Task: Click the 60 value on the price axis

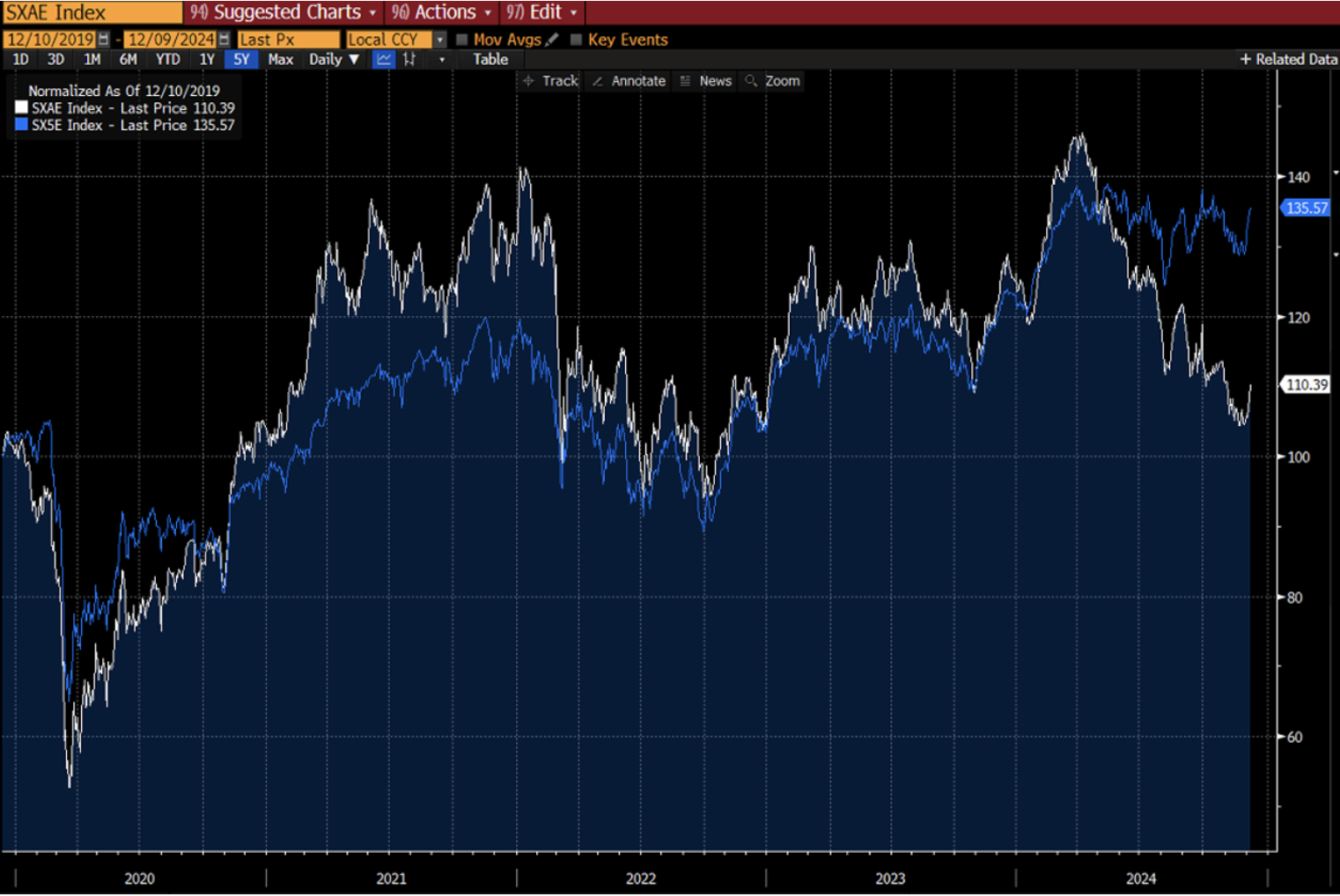Action: 1295,738
